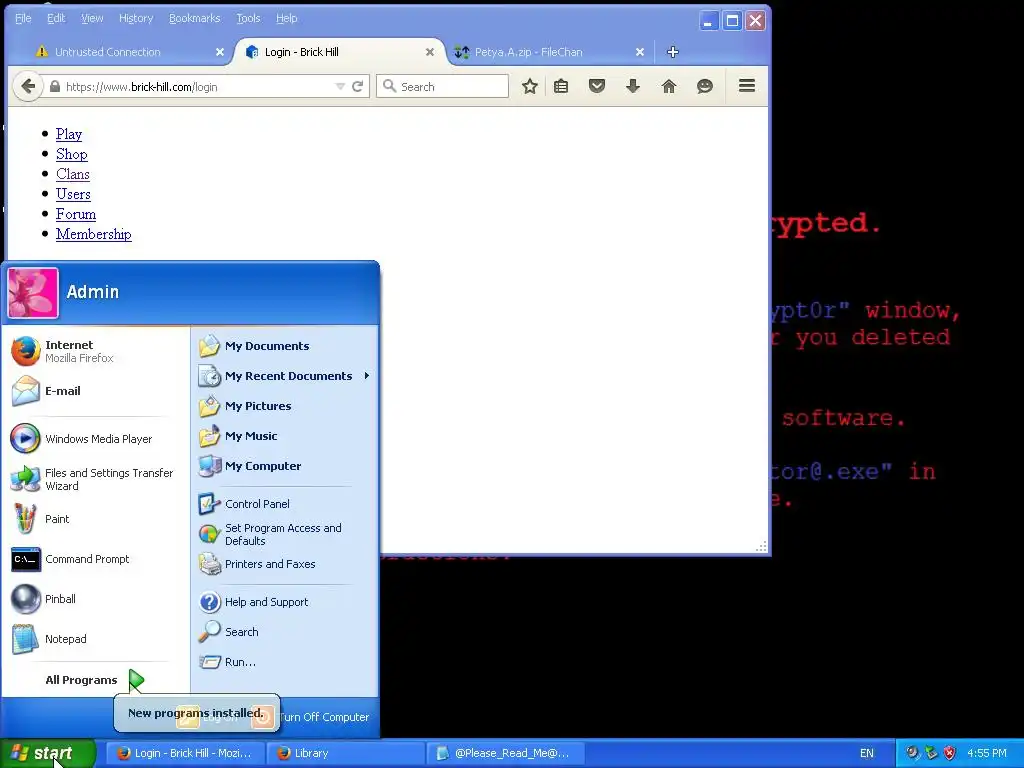Image resolution: width=1024 pixels, height=768 pixels.
Task: Click the Admin user picture
Action: (33, 293)
